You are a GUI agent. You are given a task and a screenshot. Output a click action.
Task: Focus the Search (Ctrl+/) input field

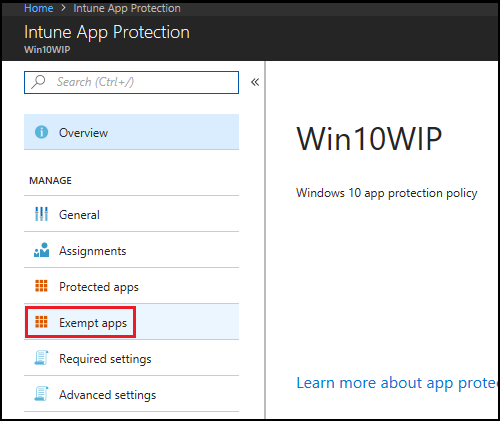click(x=131, y=82)
